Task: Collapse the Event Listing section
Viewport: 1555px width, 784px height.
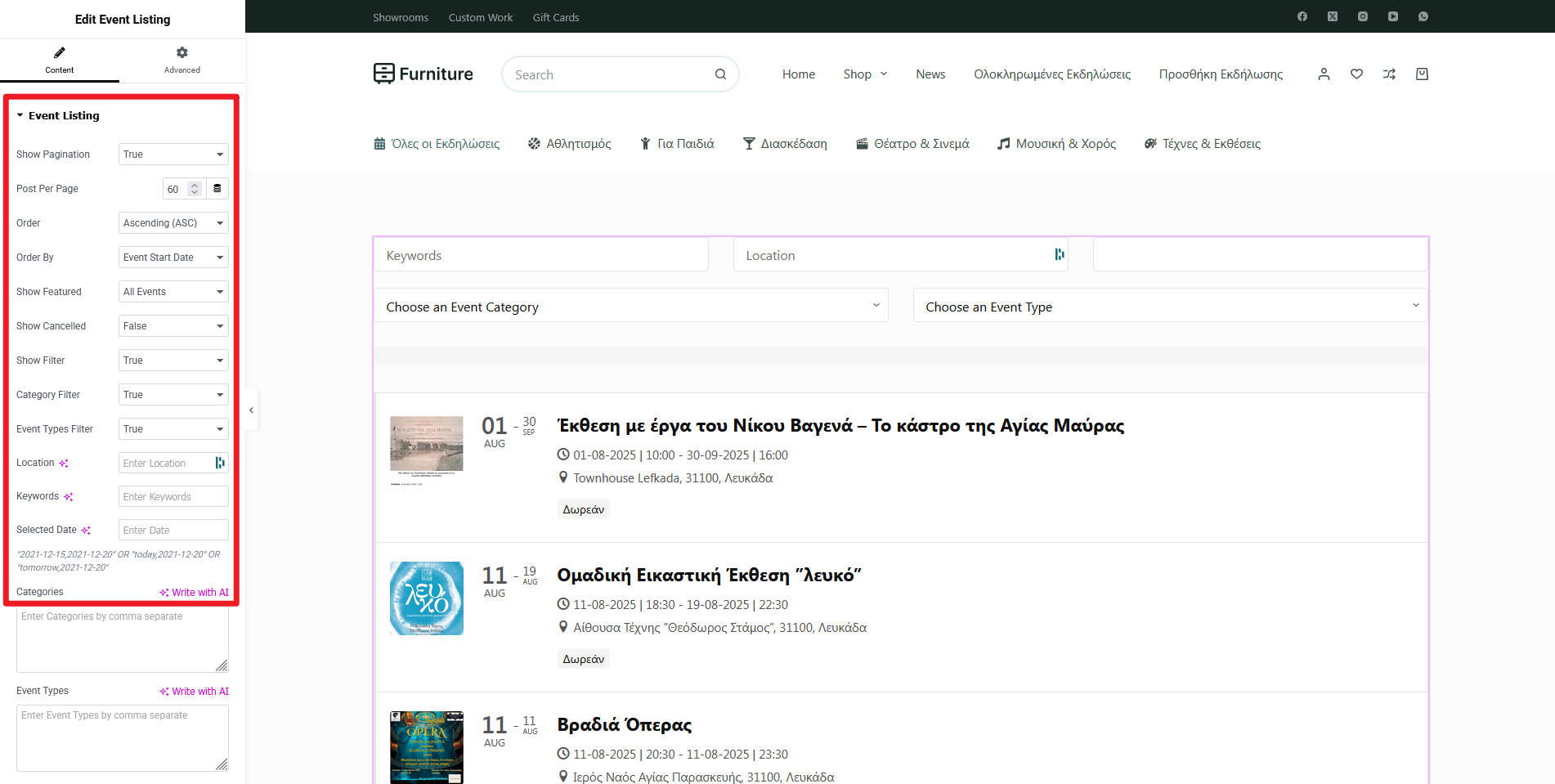Action: pos(58,115)
